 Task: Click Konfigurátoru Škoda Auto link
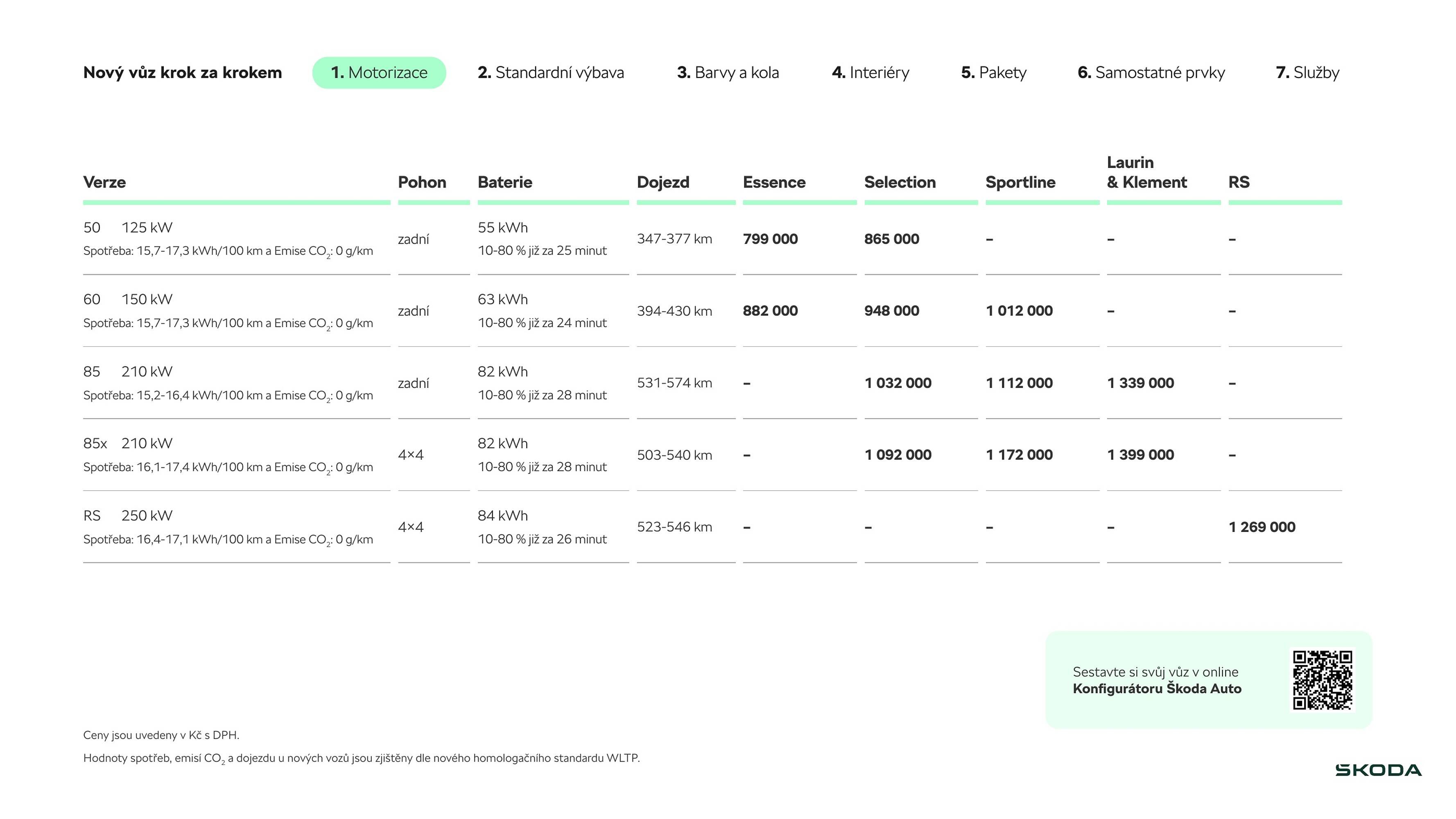(1156, 688)
